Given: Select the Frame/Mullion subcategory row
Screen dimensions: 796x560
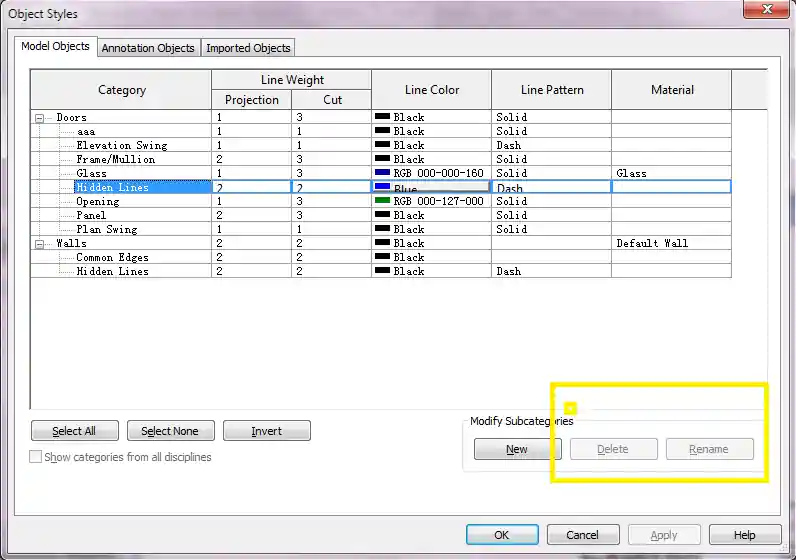Looking at the screenshot, I should pyautogui.click(x=116, y=159).
